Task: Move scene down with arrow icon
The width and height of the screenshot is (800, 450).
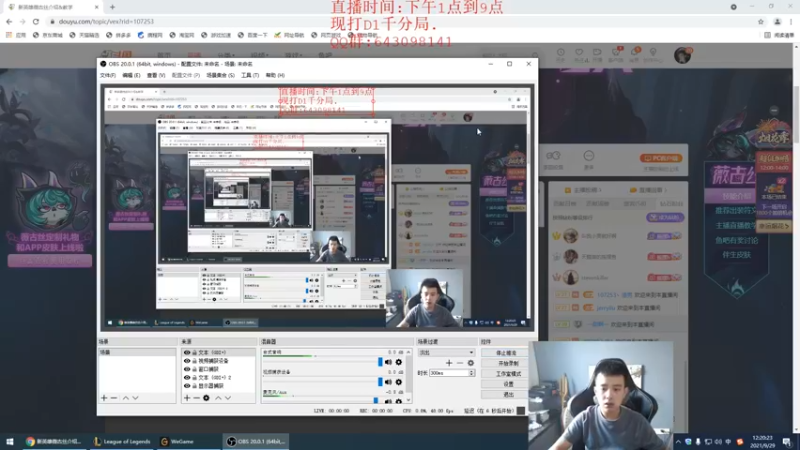Action: [135, 397]
